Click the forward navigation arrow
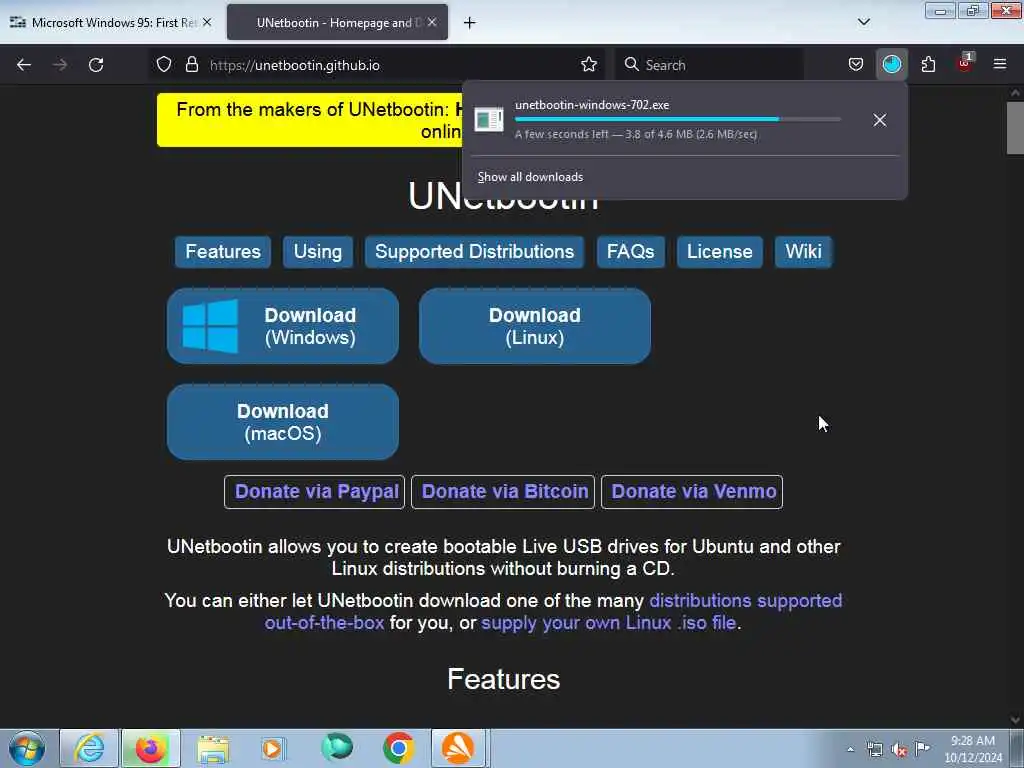Screen dimensions: 1024x768 pyautogui.click(x=60, y=65)
